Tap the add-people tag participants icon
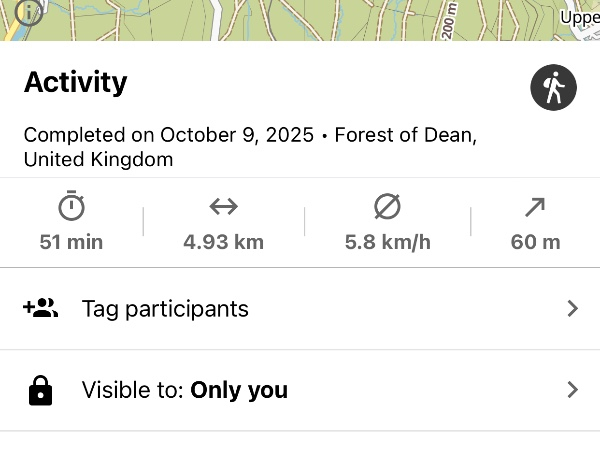Image resolution: width=600 pixels, height=450 pixels. pos(40,308)
